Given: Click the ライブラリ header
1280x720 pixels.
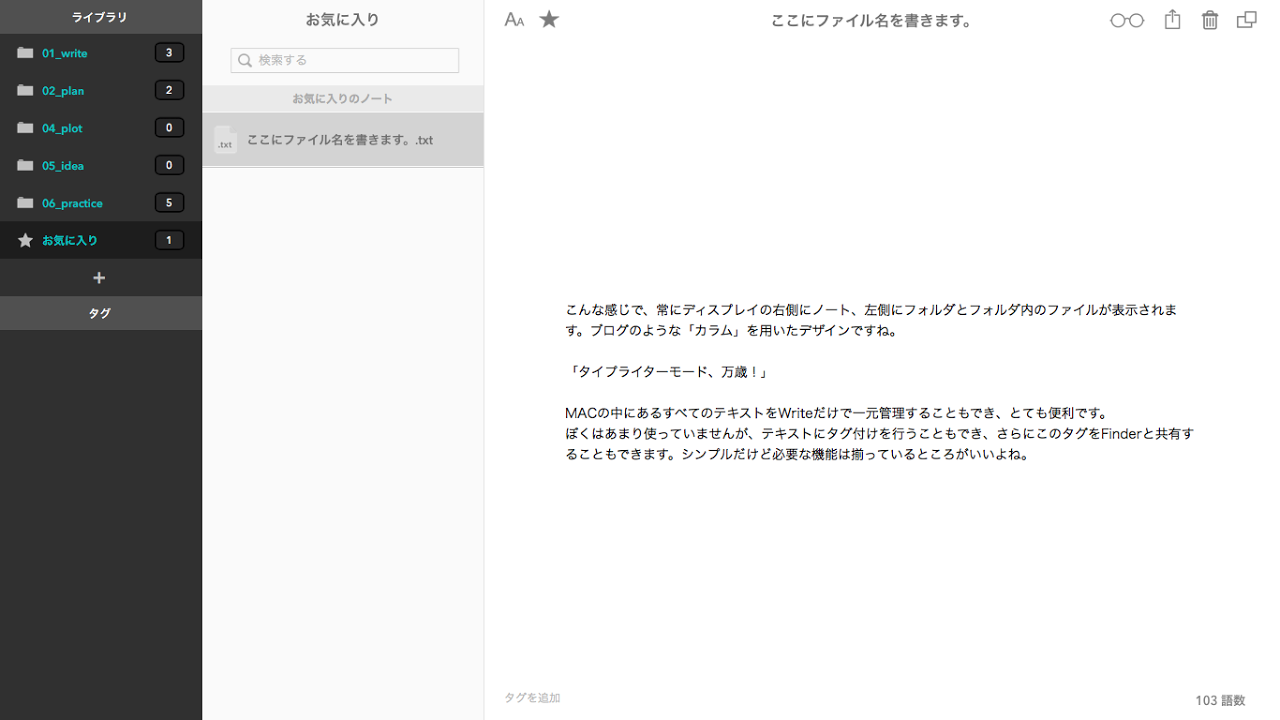Looking at the screenshot, I should coord(100,17).
